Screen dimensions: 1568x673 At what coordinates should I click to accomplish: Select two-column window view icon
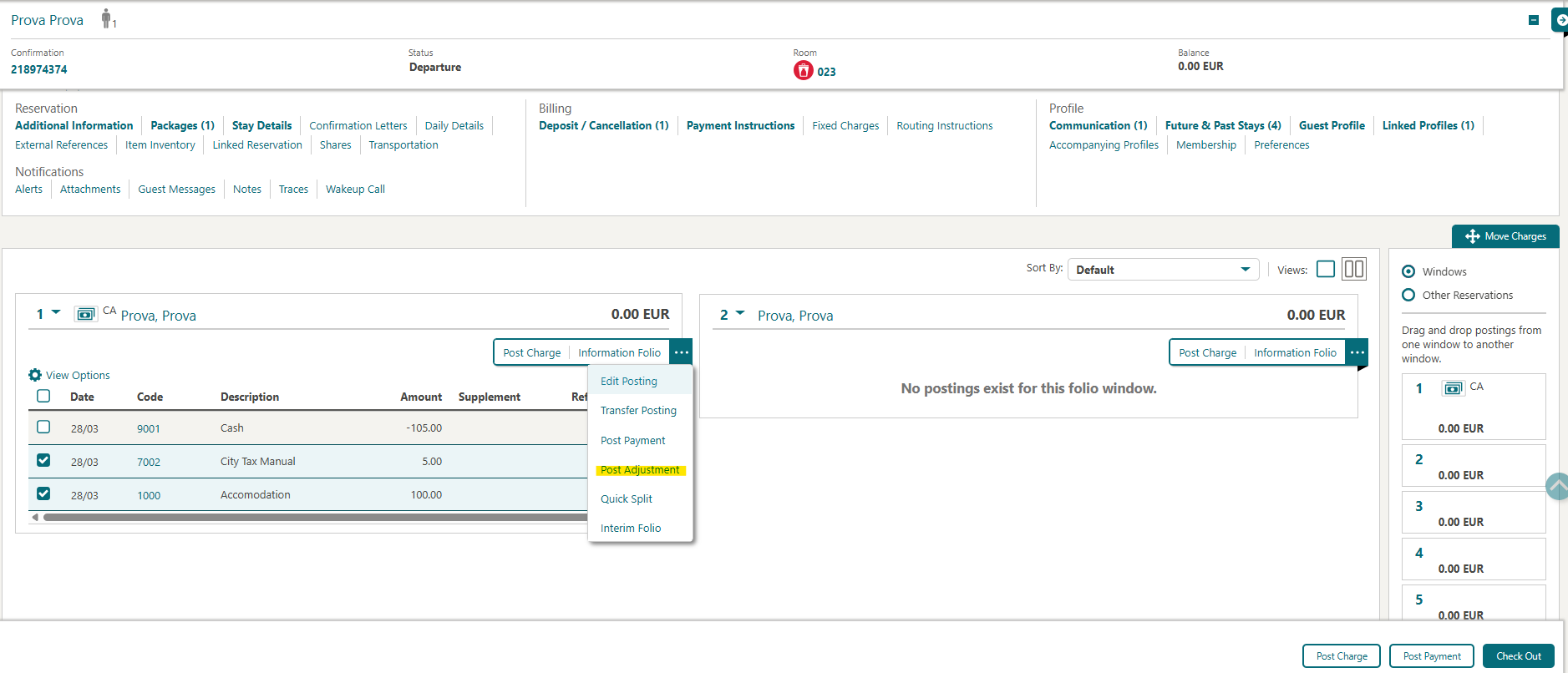point(1353,269)
